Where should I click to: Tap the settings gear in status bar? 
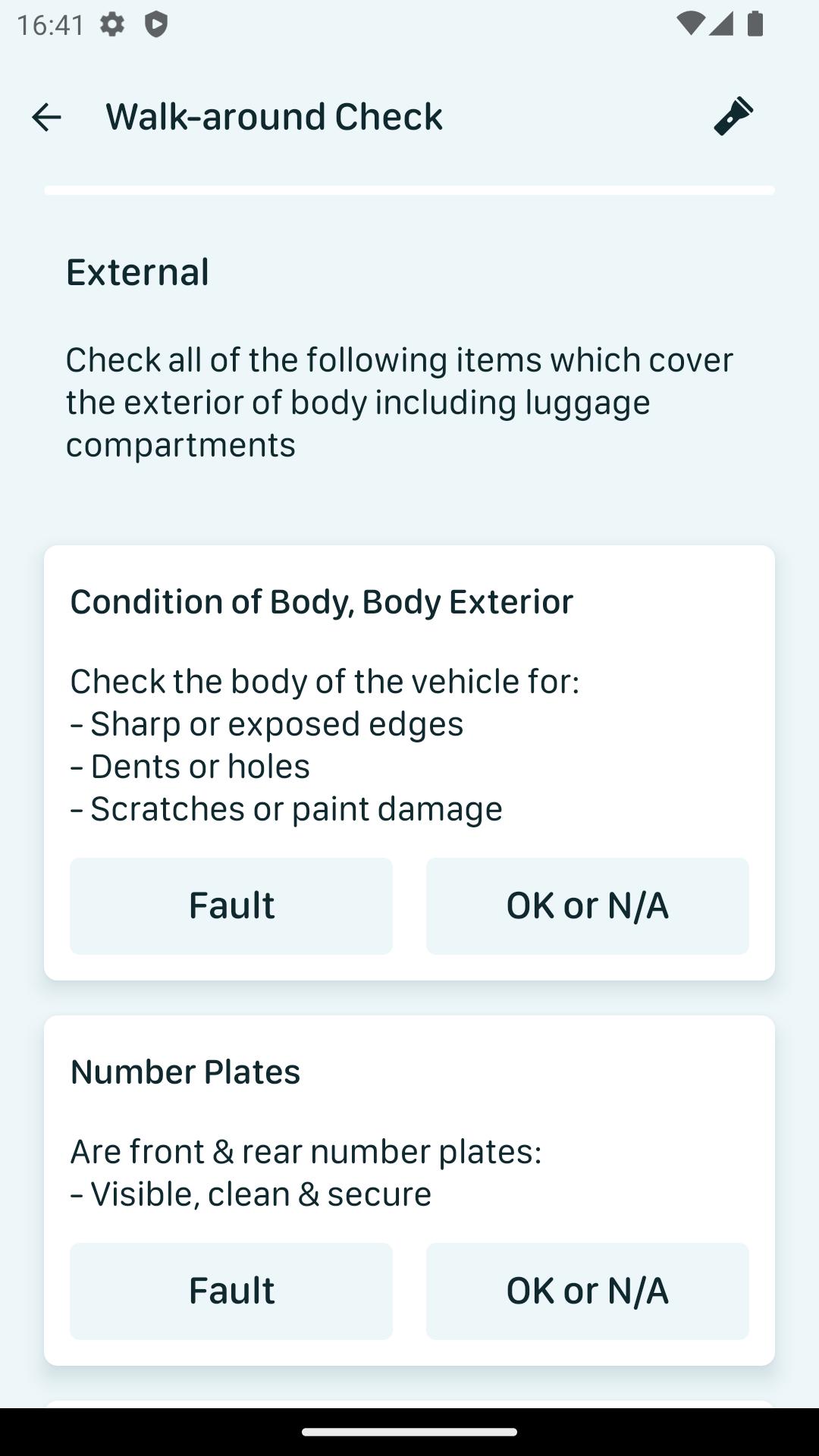point(112,24)
